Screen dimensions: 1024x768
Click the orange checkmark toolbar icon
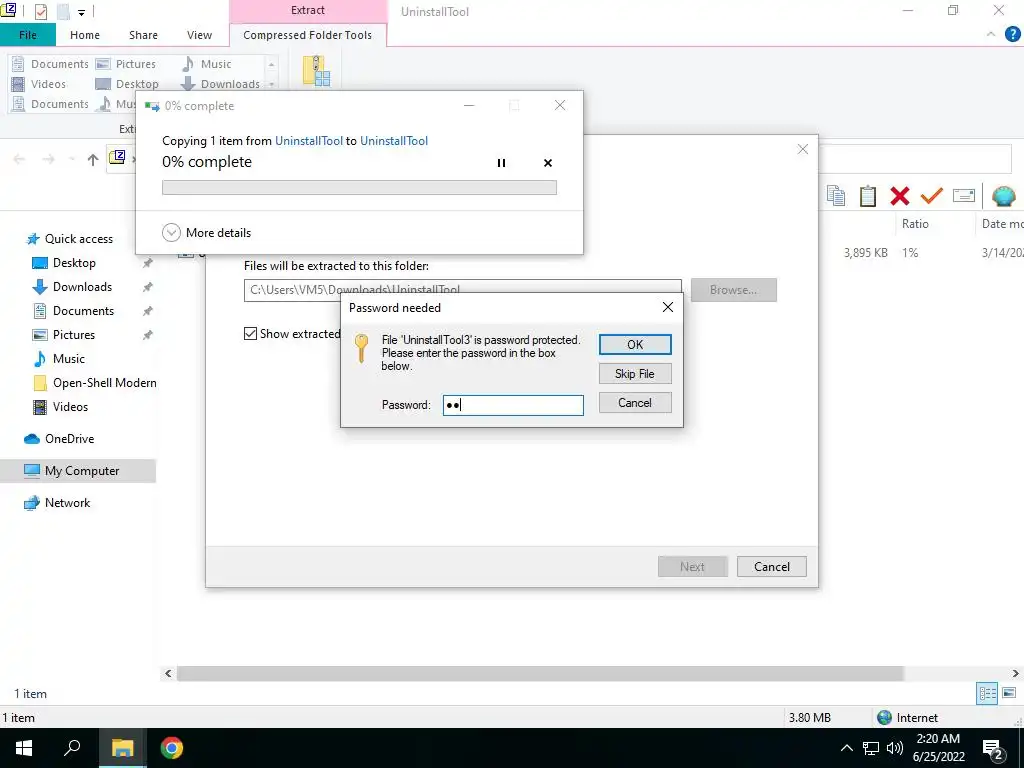[931, 195]
